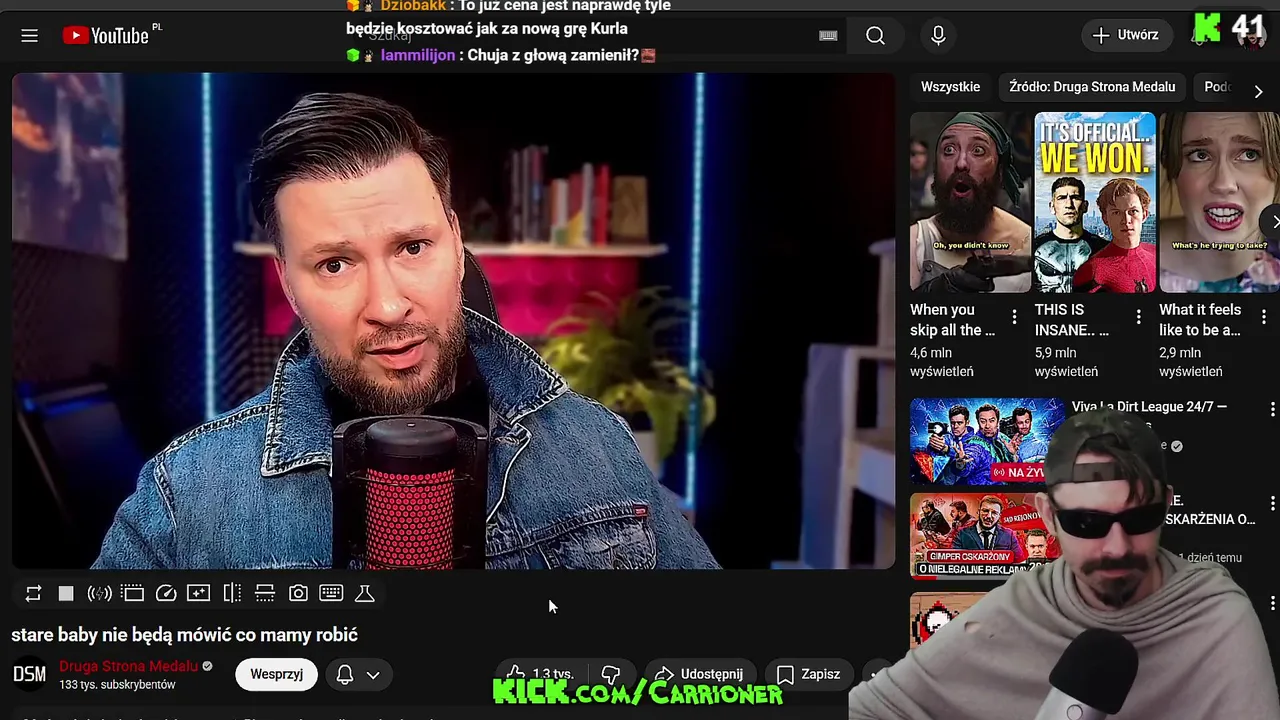Click the Utwórz create button

(1126, 35)
